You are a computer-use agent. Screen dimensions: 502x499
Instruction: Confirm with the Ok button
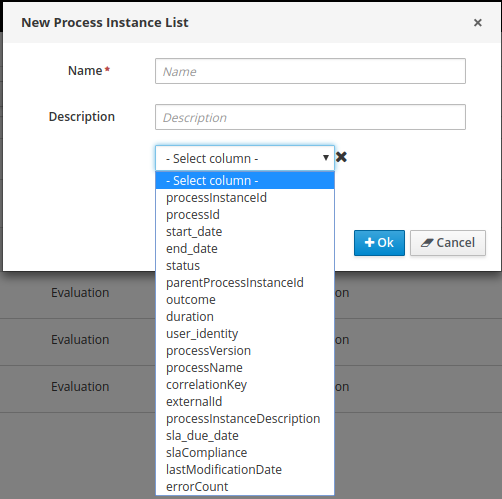(379, 243)
